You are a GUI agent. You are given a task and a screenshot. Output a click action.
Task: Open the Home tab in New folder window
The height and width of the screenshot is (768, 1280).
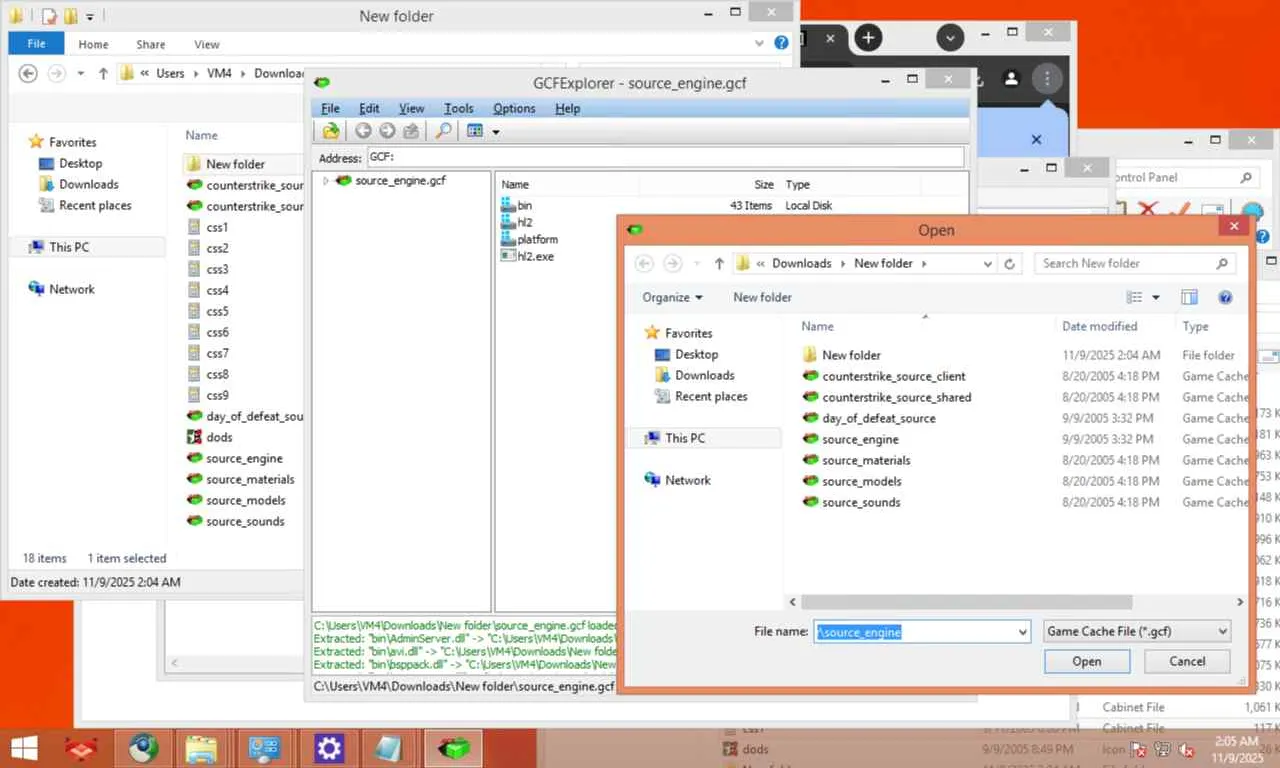coord(93,44)
